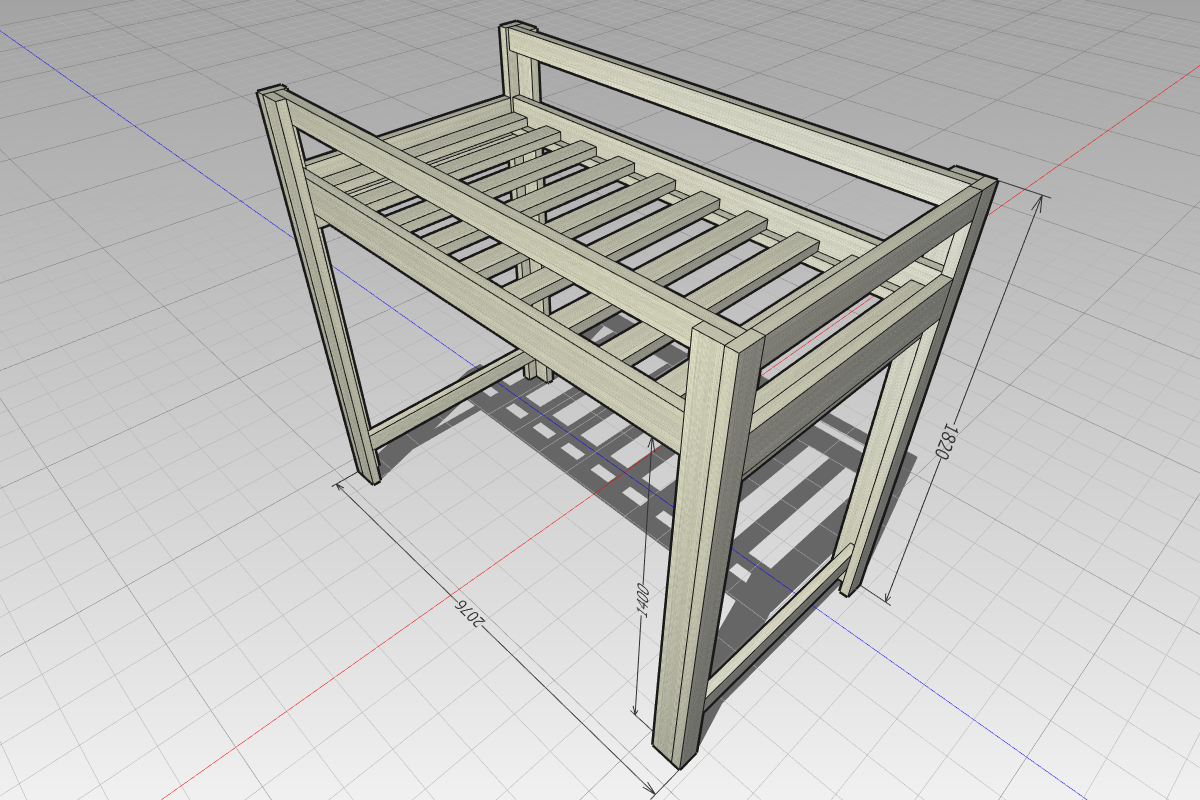Select the 1400 height dimension label
Viewport: 1200px width, 800px height.
pyautogui.click(x=644, y=600)
